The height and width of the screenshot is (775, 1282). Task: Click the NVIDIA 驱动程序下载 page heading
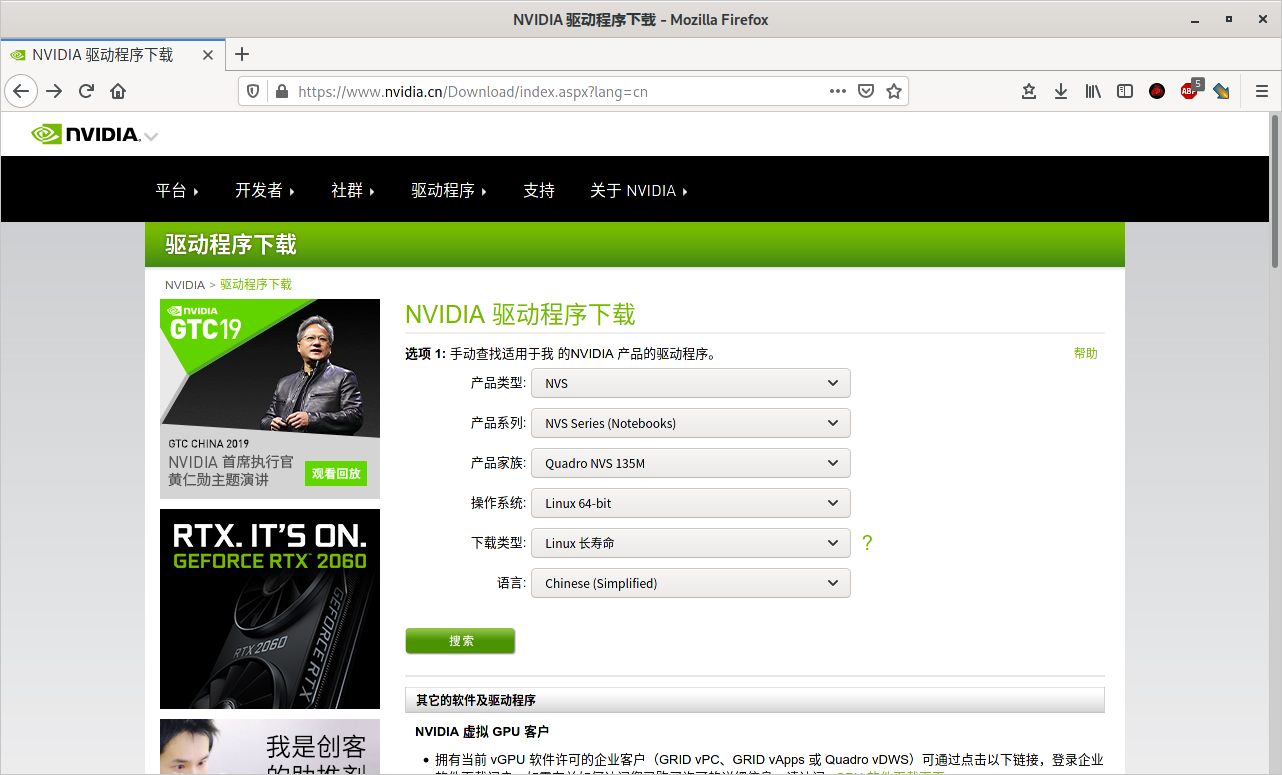coord(520,314)
